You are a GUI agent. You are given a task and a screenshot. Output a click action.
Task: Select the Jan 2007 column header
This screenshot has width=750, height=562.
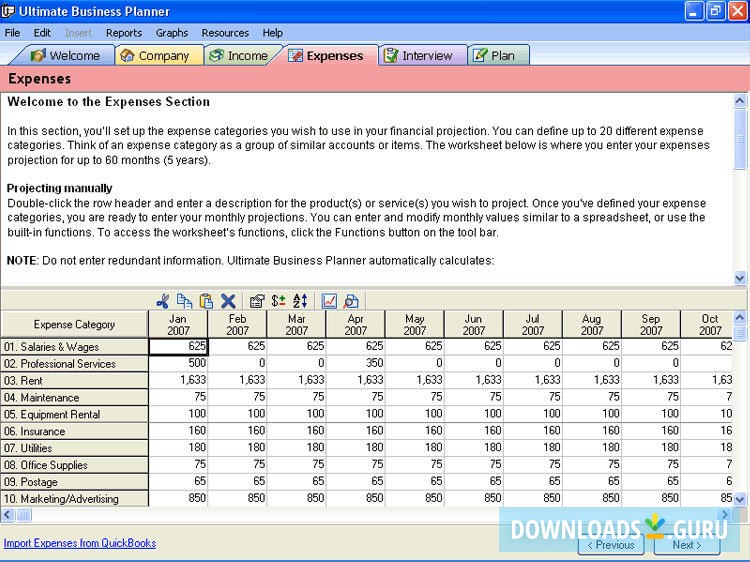[x=178, y=324]
